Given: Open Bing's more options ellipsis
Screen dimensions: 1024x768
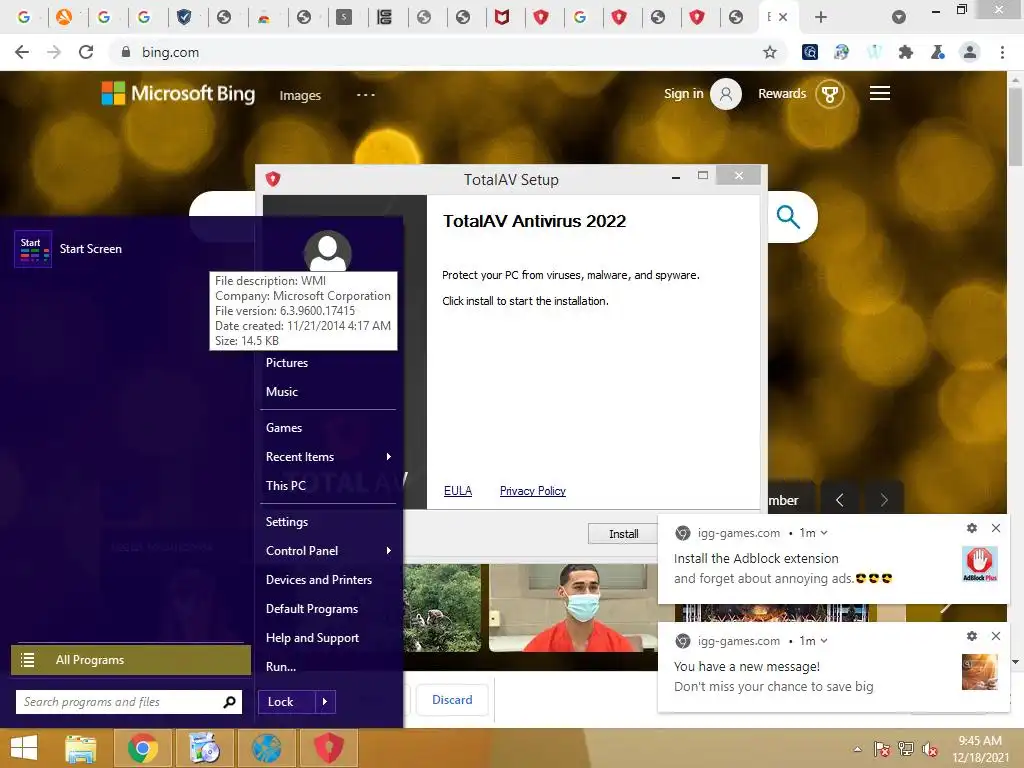Looking at the screenshot, I should click(x=366, y=95).
